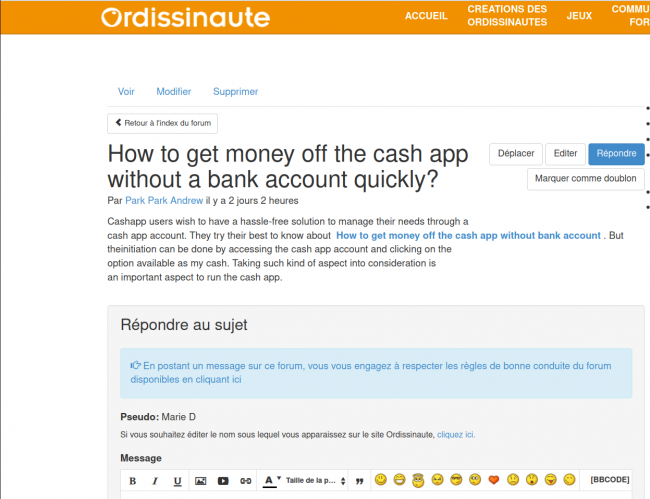The width and height of the screenshot is (650, 499).
Task: Open the font size dropdown
Action: (315, 481)
